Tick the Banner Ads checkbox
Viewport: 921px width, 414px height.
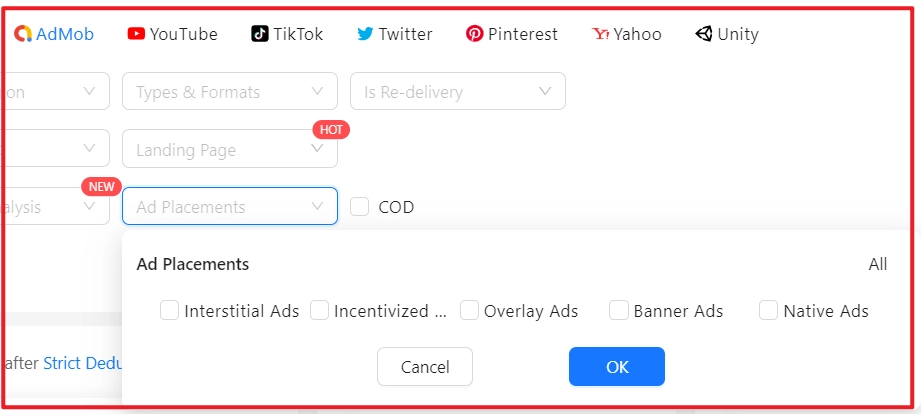pyautogui.click(x=619, y=311)
